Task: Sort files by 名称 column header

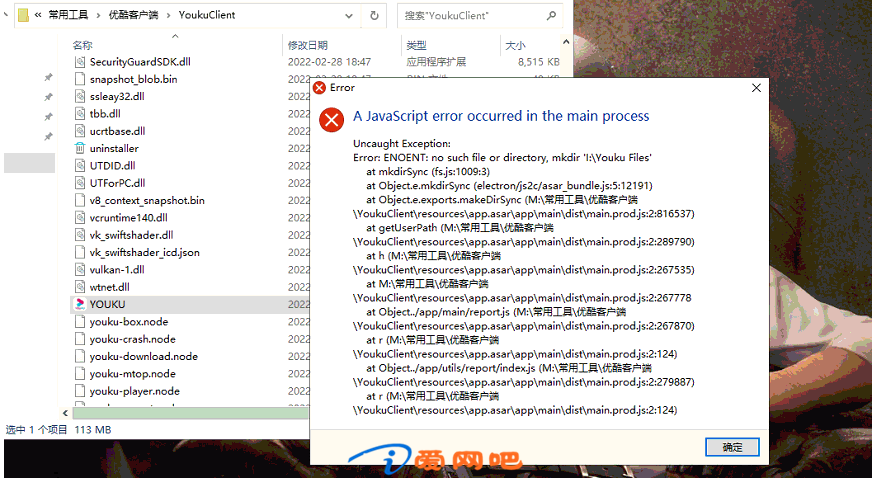Action: point(82,45)
